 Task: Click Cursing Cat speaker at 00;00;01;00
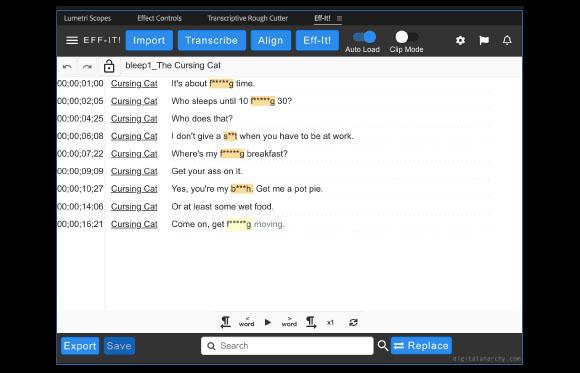click(x=134, y=84)
